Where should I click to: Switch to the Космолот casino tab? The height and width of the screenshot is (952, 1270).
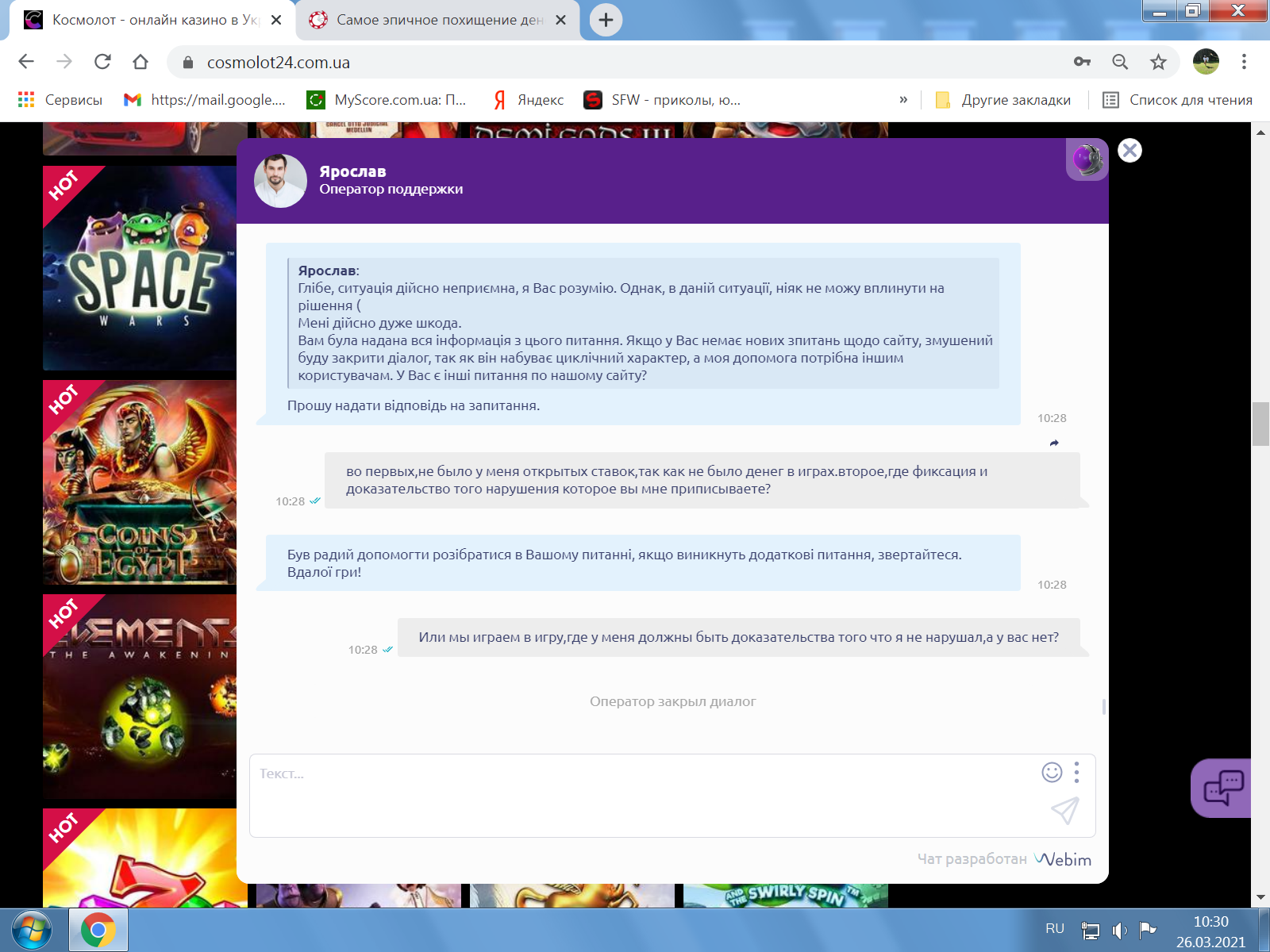[150, 20]
